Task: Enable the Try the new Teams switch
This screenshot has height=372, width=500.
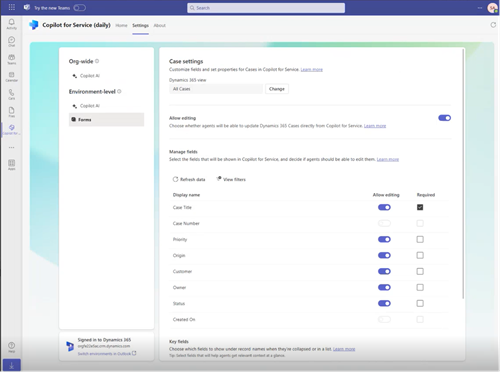Action: pos(80,8)
